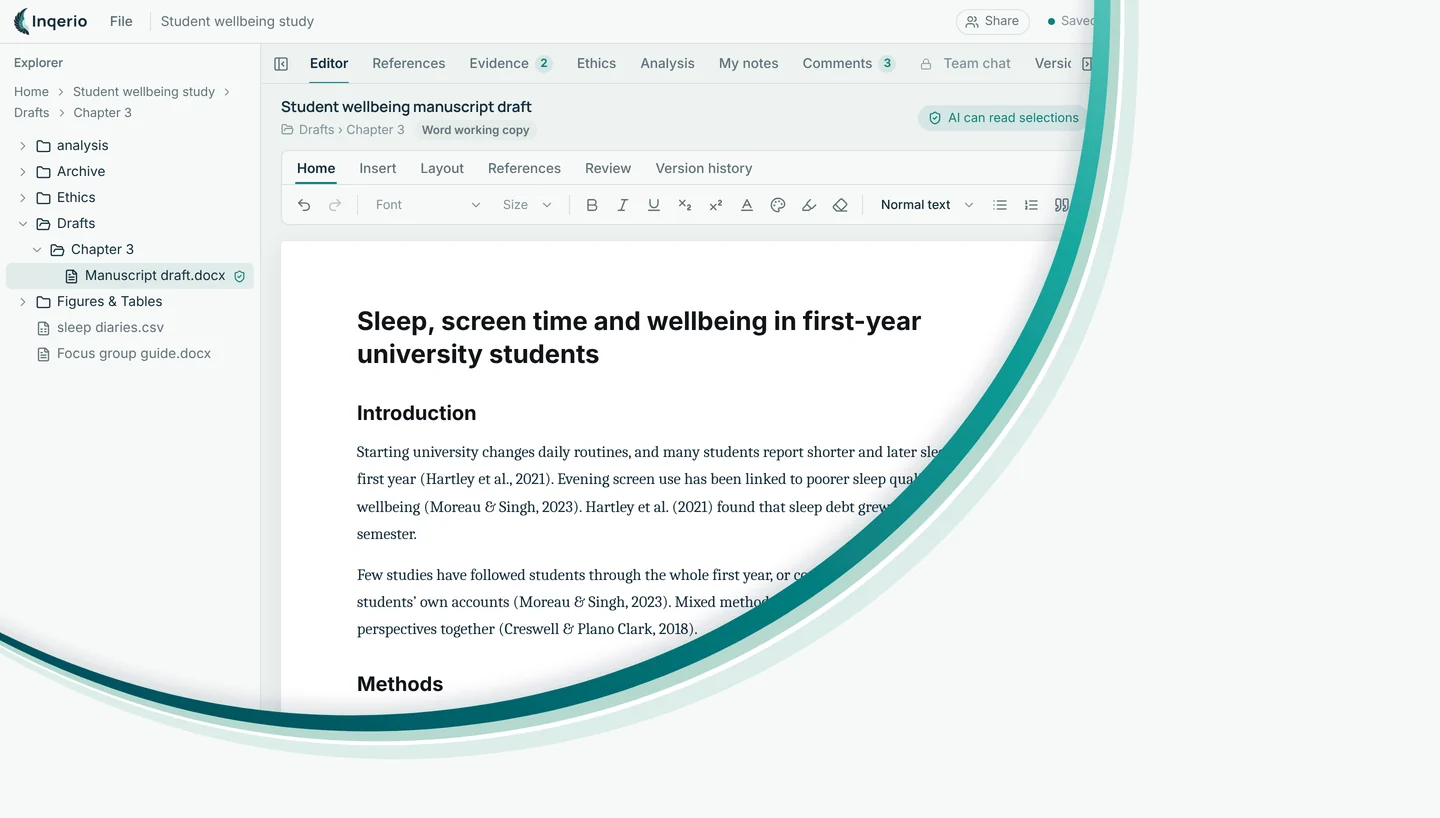Viewport: 1440px width, 818px height.
Task: Expand the Figures & Tables folder
Action: point(23,302)
